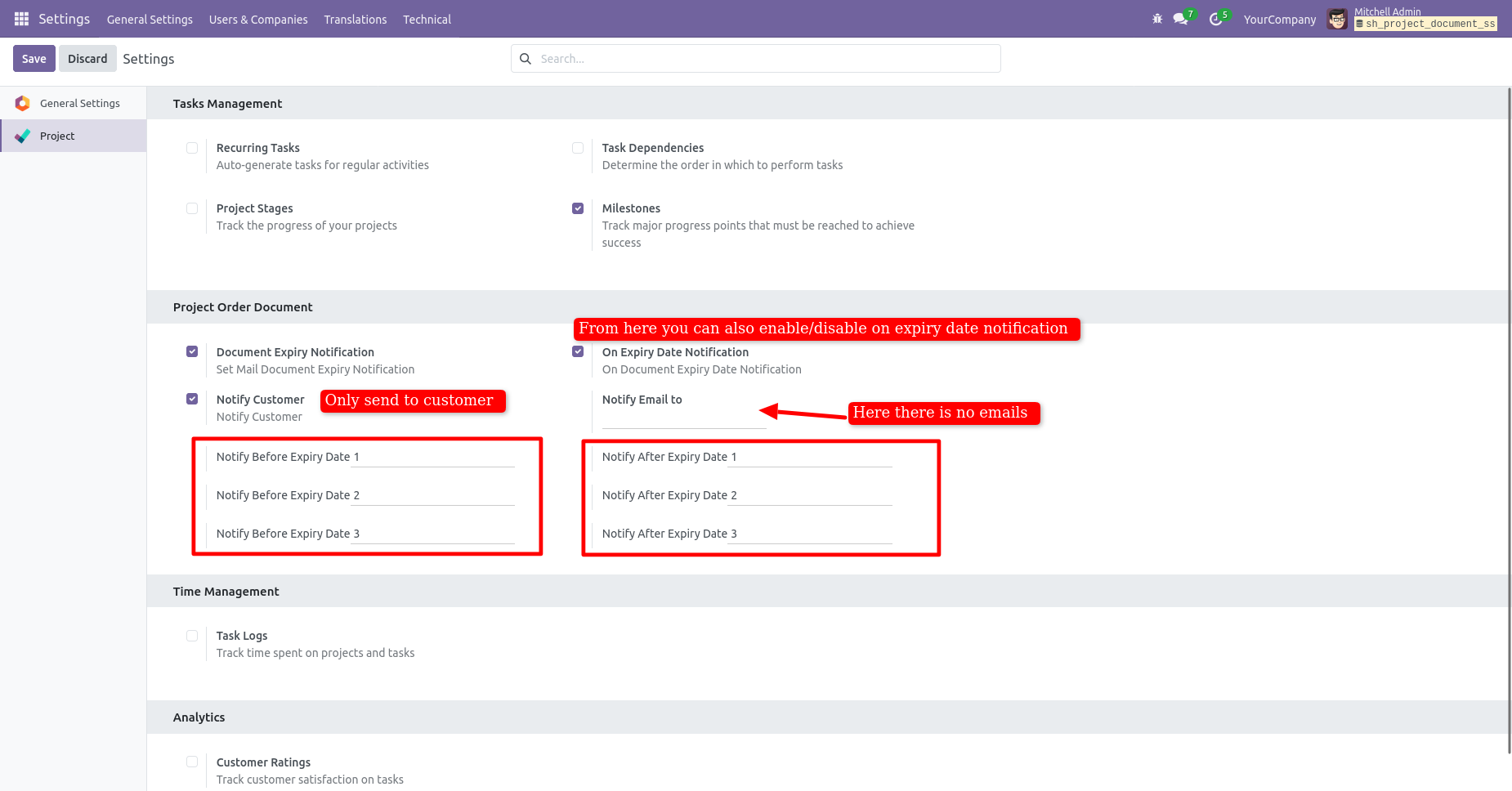Click the Project Stages label

coord(254,208)
